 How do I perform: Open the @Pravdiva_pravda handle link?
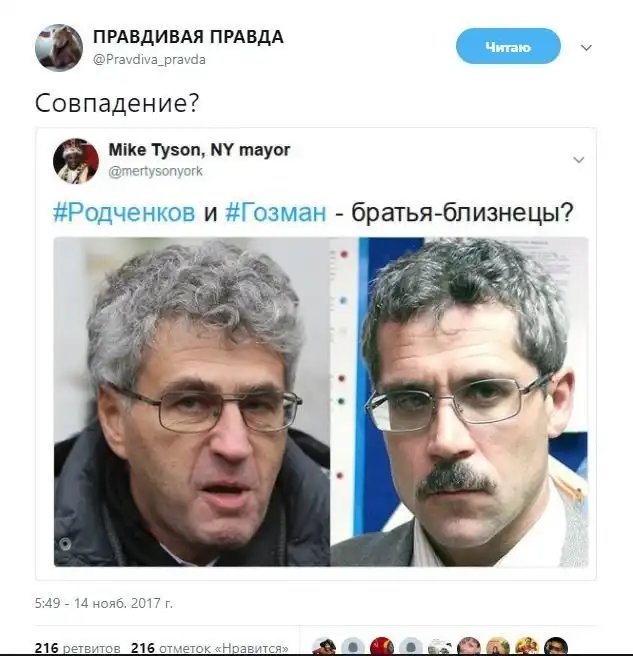coord(149,60)
